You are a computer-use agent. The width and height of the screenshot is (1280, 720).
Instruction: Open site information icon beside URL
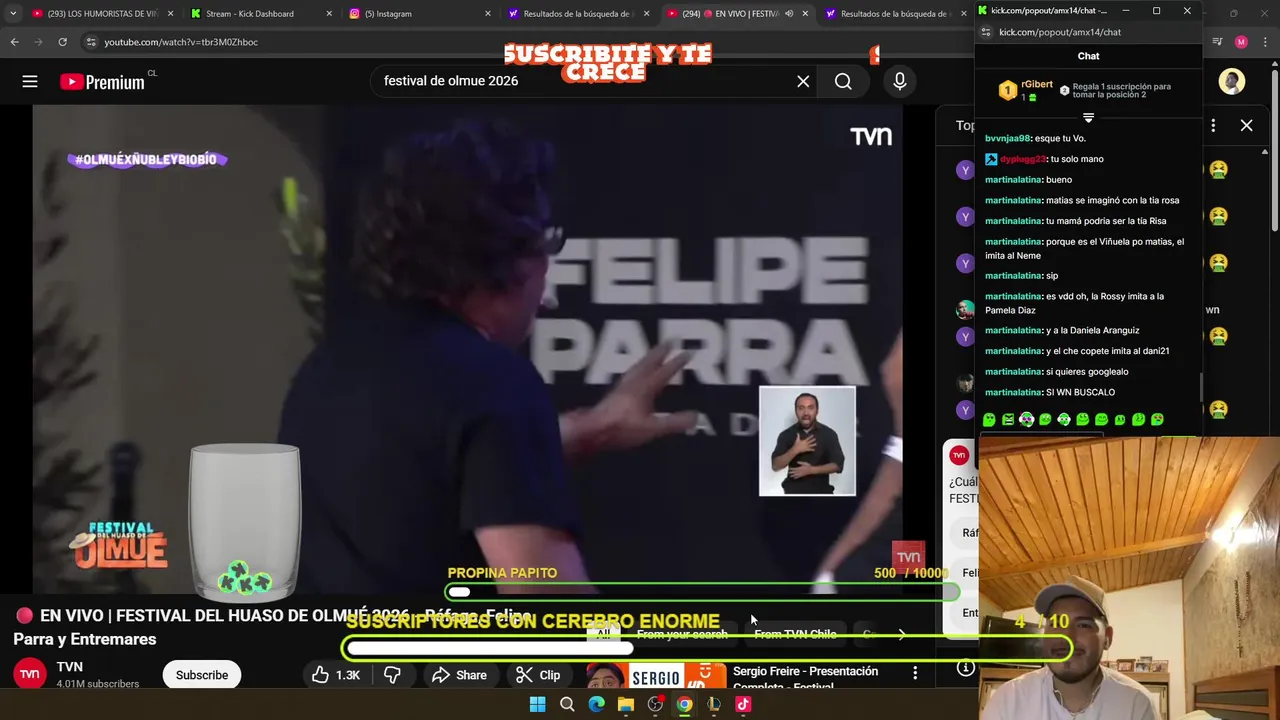(x=91, y=42)
